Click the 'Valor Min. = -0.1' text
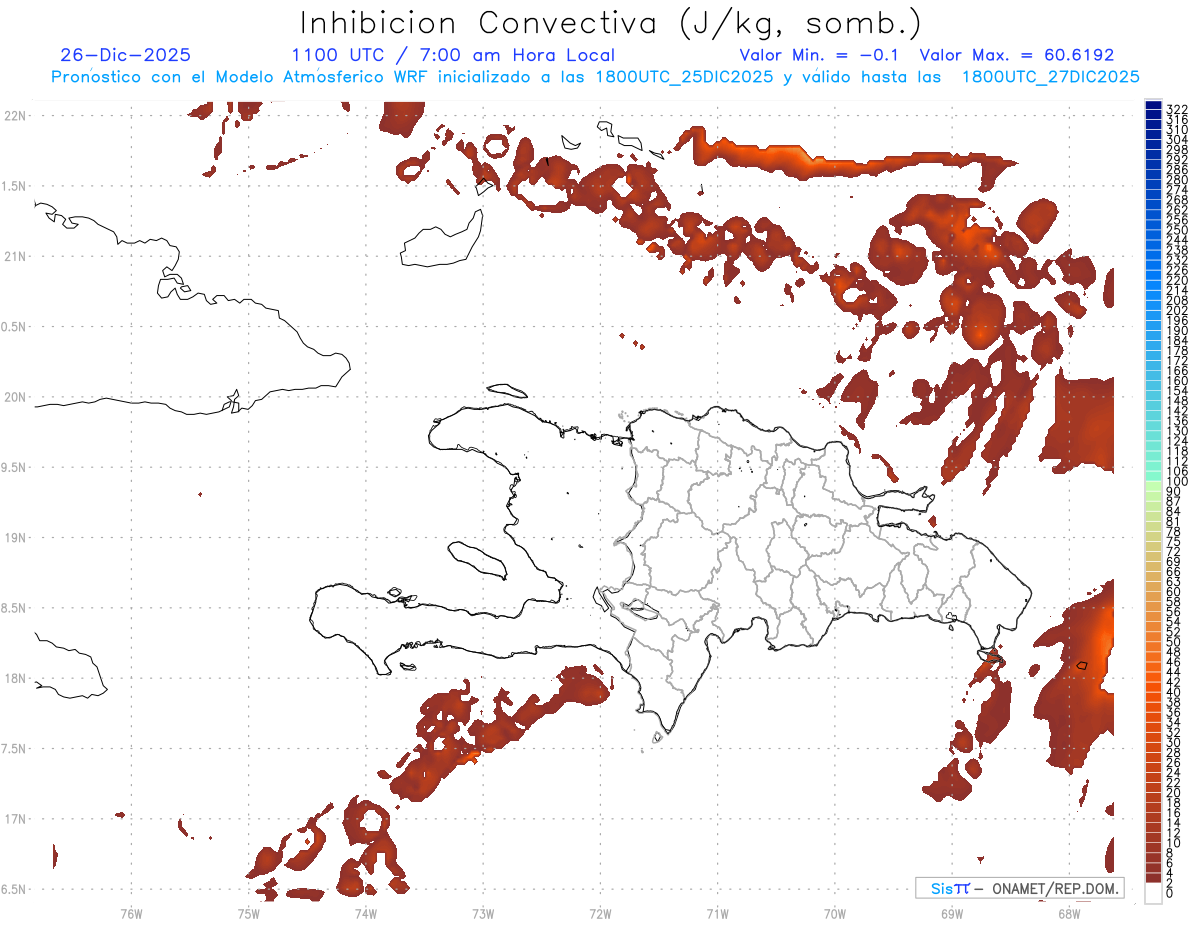Screen dimensions: 1200x927 point(820,55)
